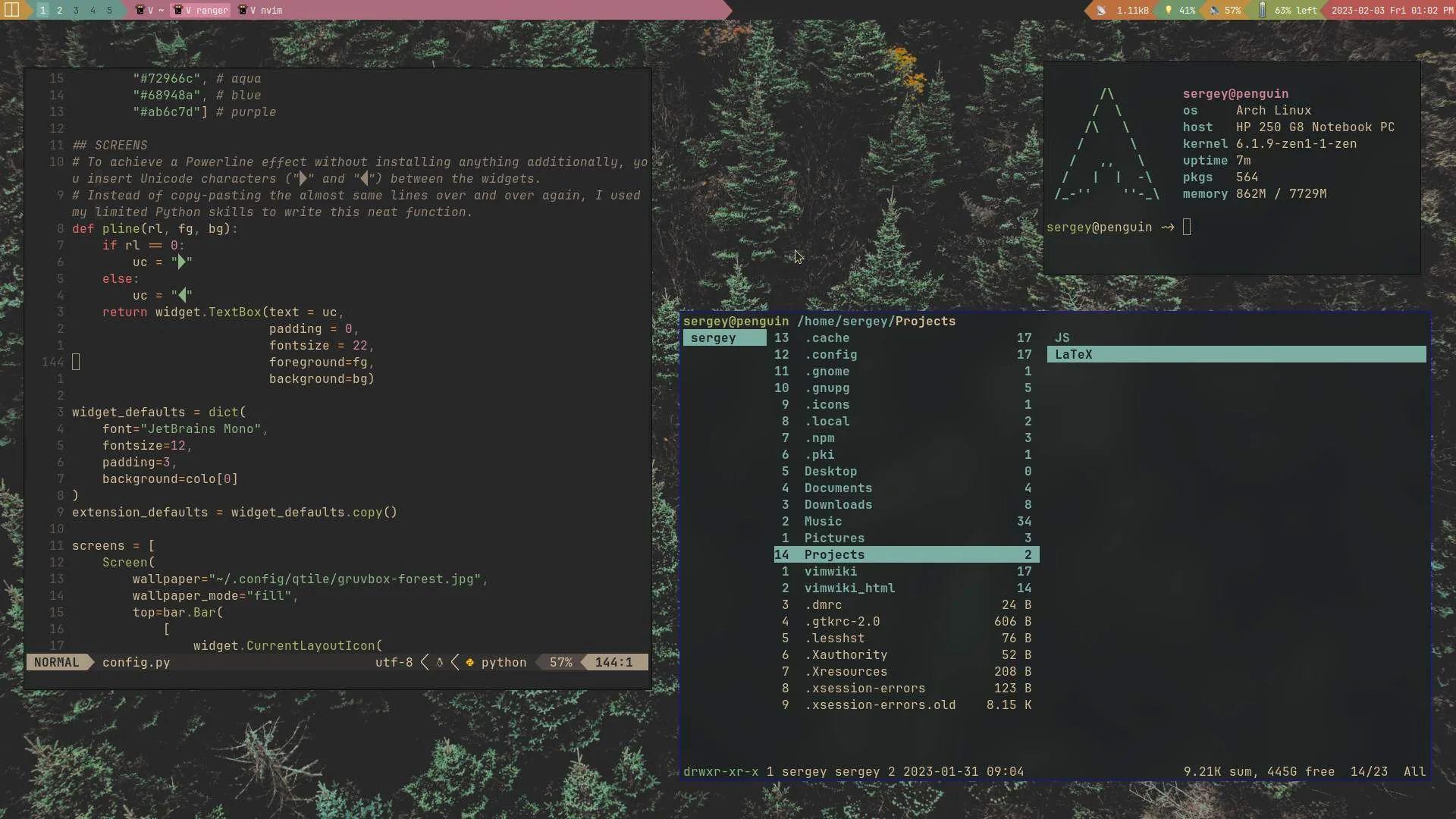1456x819 pixels.
Task: Click the battery status icon
Action: tap(1262, 11)
